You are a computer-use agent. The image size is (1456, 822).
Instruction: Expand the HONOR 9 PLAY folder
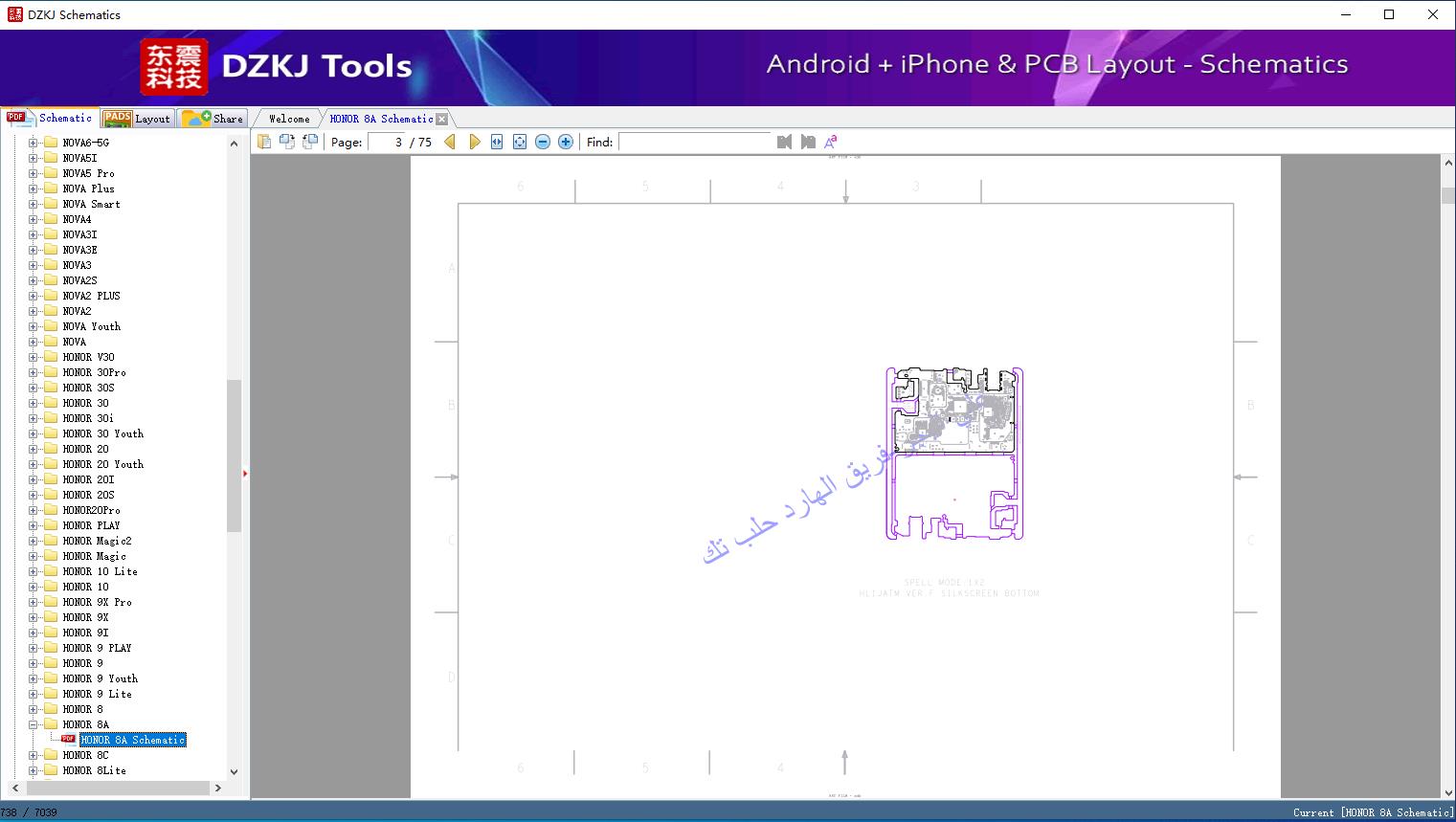33,648
